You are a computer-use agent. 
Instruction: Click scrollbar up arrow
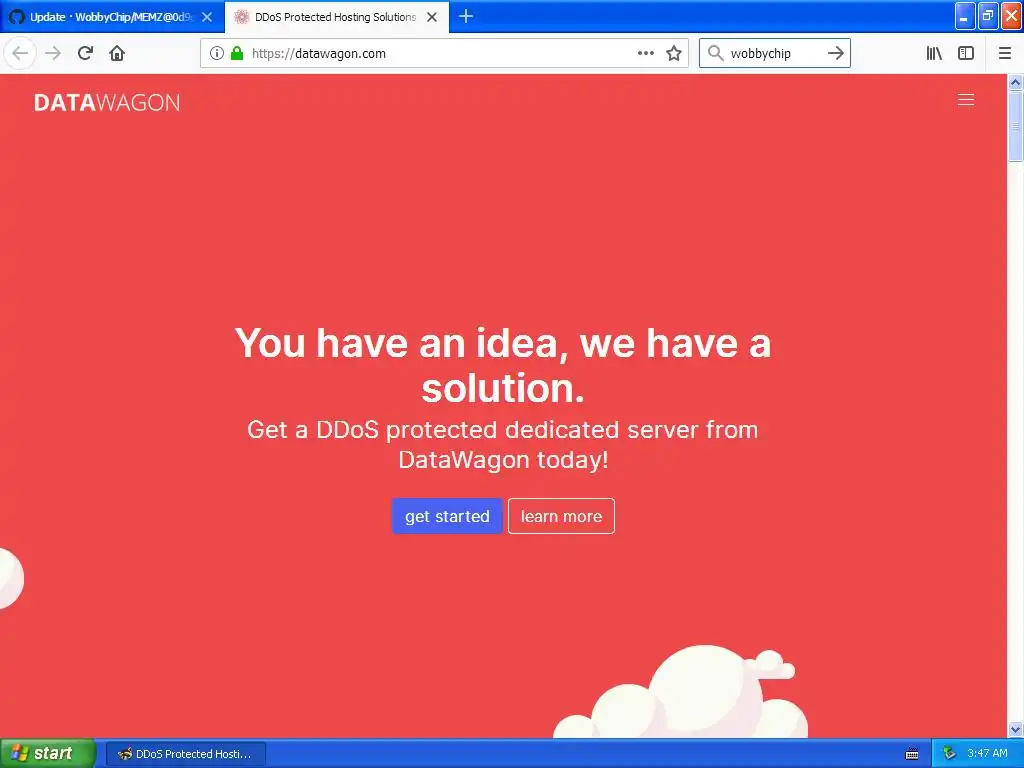[x=1015, y=82]
